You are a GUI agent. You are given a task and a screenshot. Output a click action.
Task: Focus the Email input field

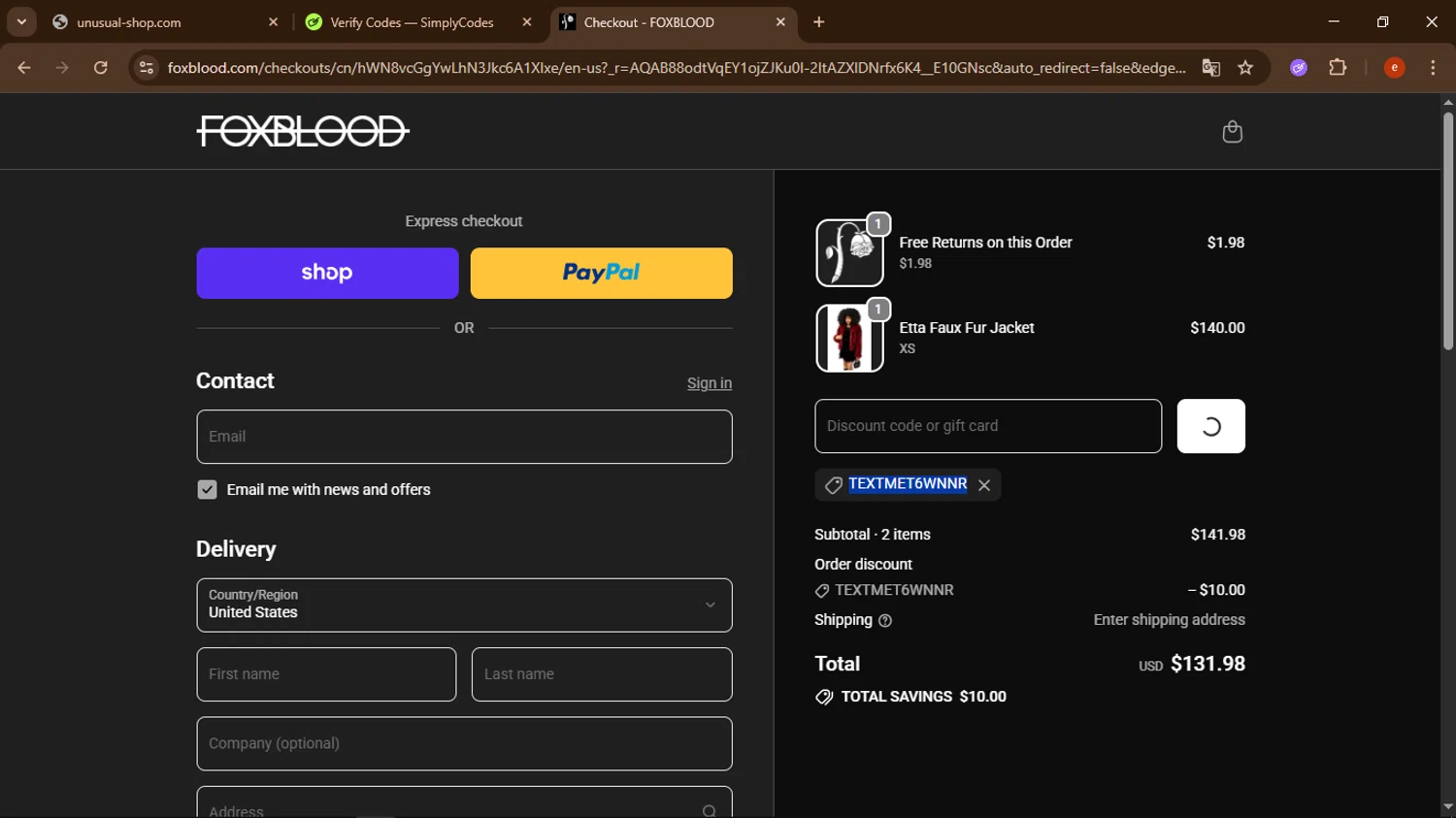click(464, 437)
